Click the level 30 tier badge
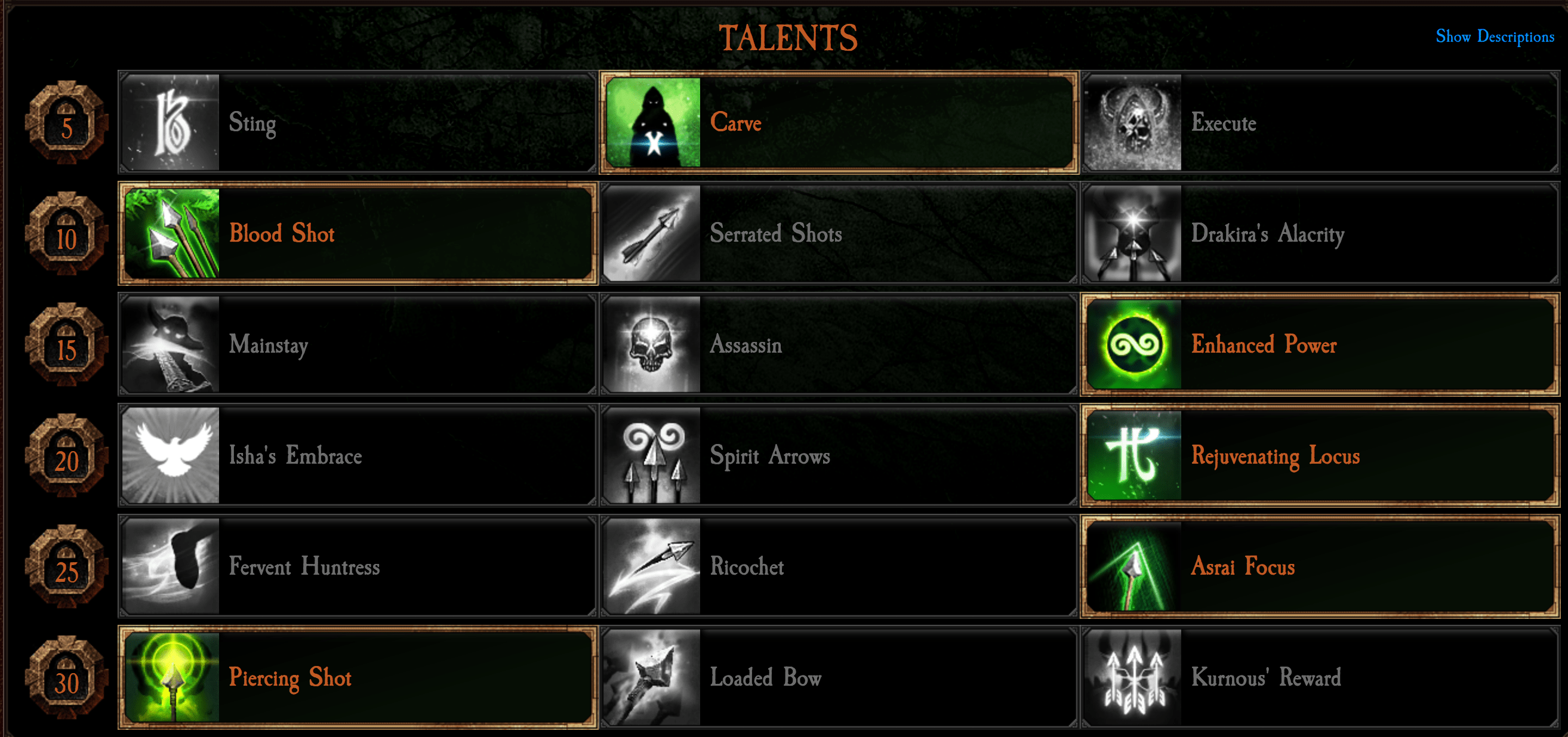The height and width of the screenshot is (737, 1568). [x=66, y=677]
